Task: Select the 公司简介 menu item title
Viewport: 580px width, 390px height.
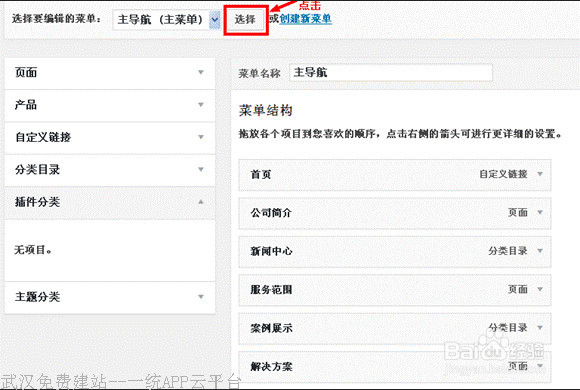Action: pyautogui.click(x=271, y=213)
